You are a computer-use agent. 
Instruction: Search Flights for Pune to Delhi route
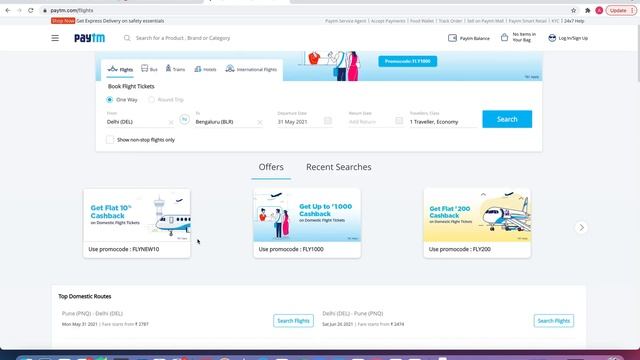click(293, 321)
